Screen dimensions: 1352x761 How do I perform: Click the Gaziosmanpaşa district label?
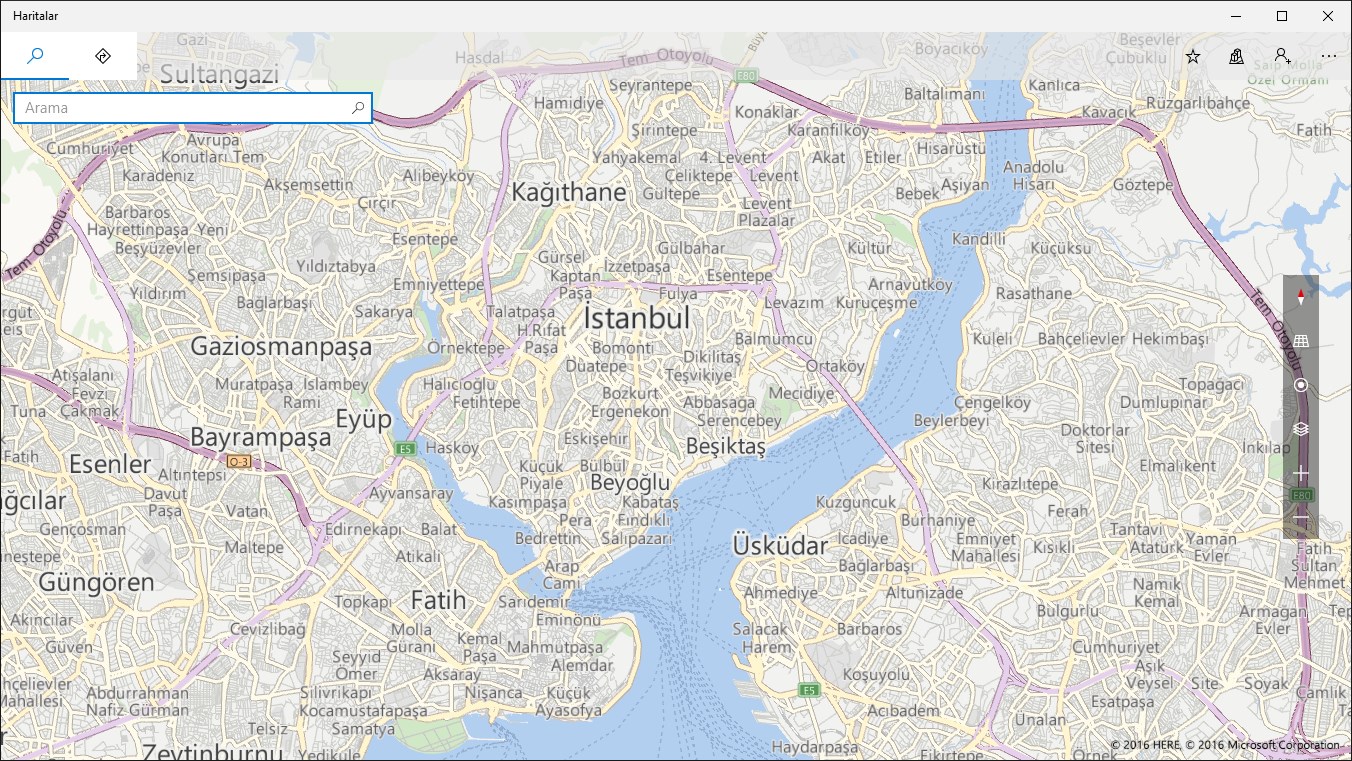[281, 347]
